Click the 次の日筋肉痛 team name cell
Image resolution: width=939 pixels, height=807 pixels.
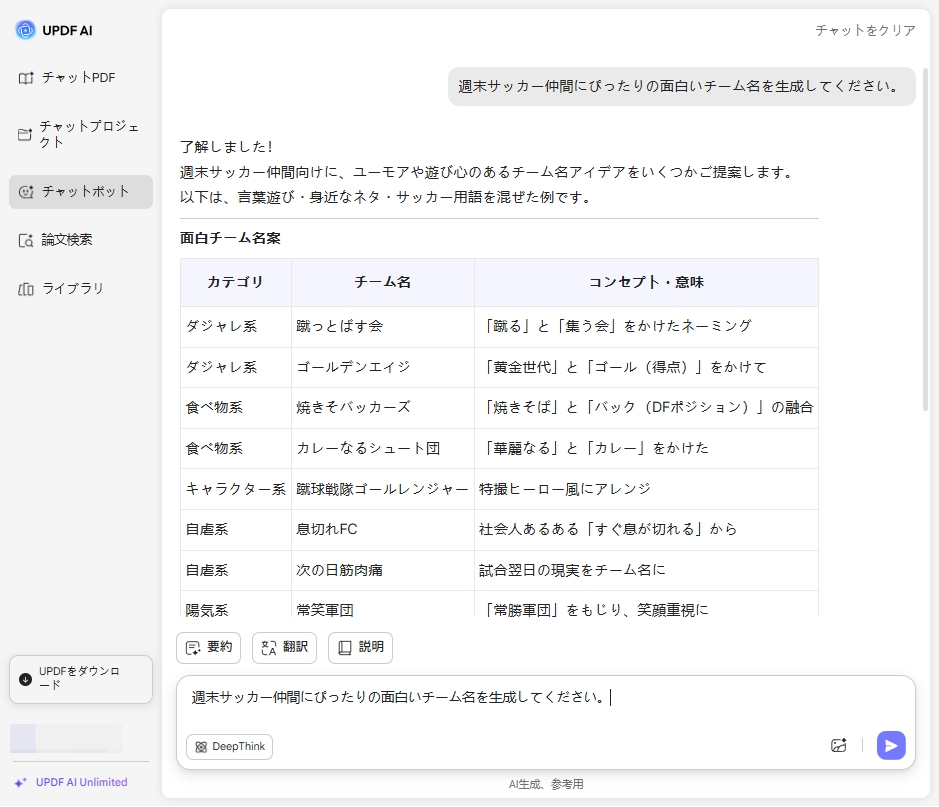383,571
